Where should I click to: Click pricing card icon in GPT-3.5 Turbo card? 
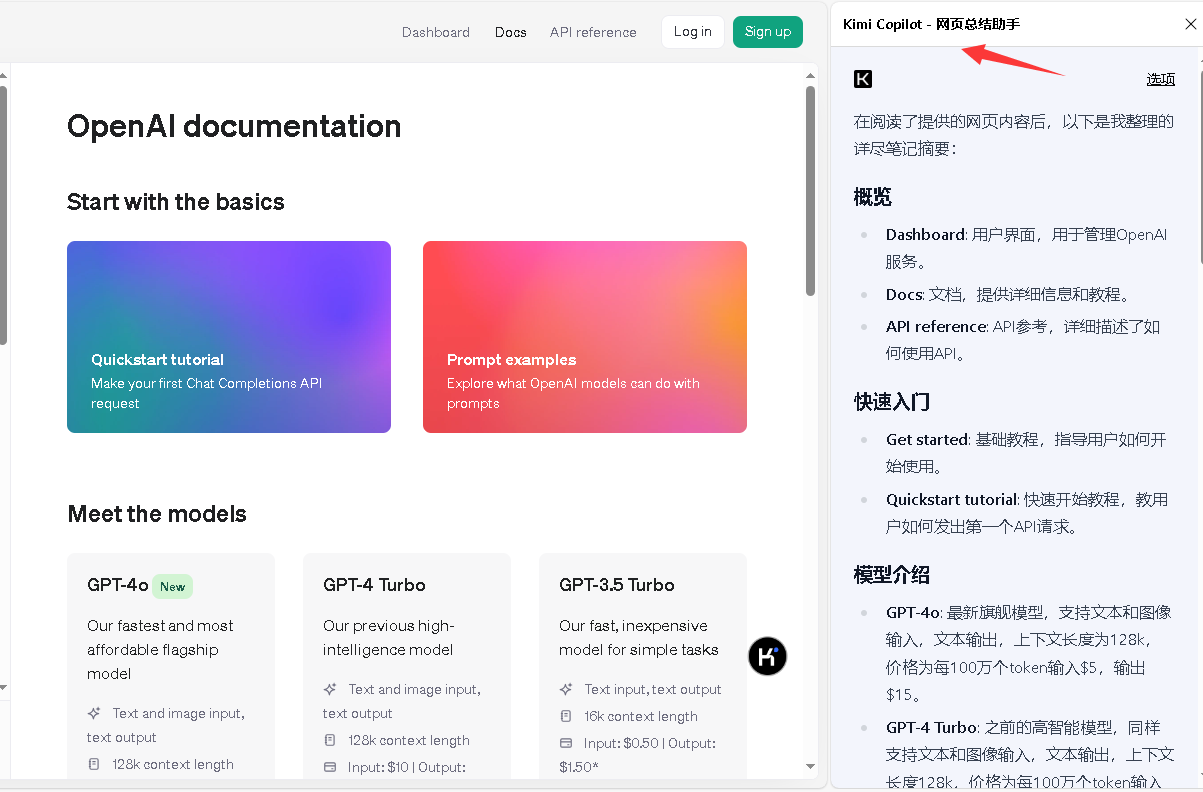click(566, 743)
